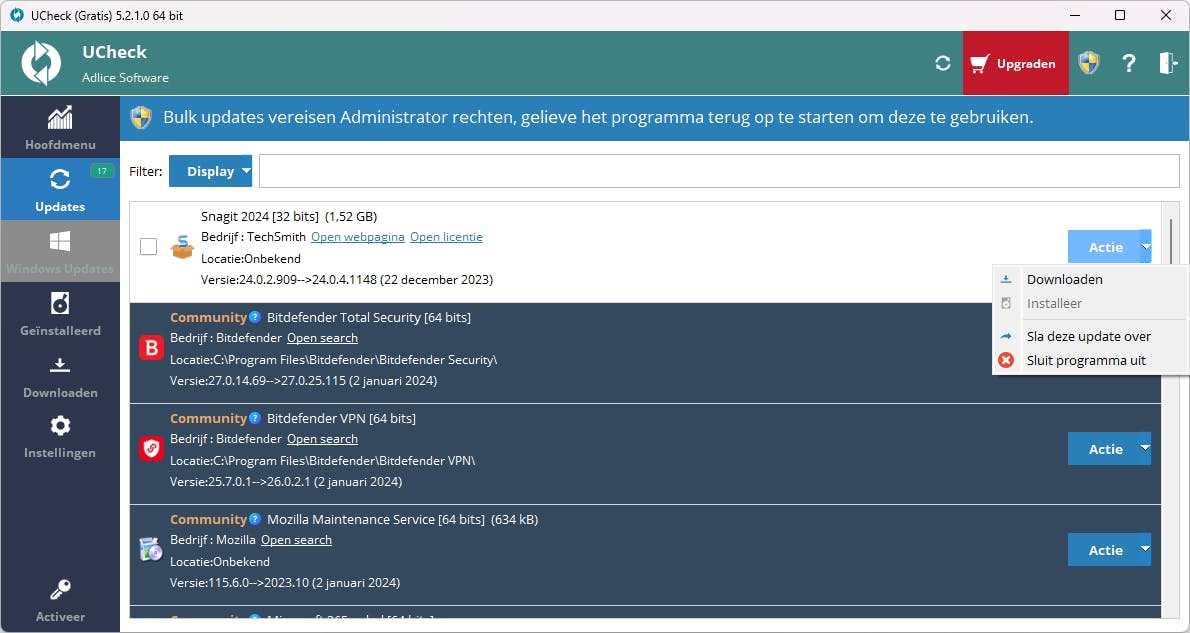The width and height of the screenshot is (1190, 633).
Task: Open the Display filter dropdown
Action: [210, 172]
